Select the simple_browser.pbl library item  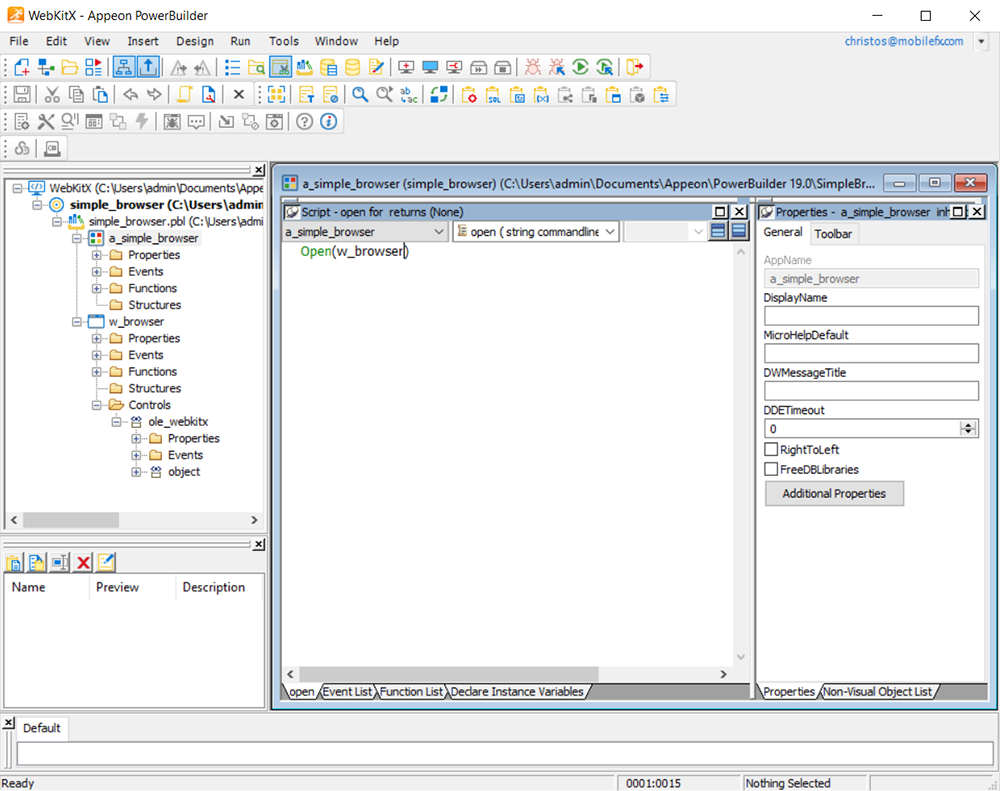175,221
